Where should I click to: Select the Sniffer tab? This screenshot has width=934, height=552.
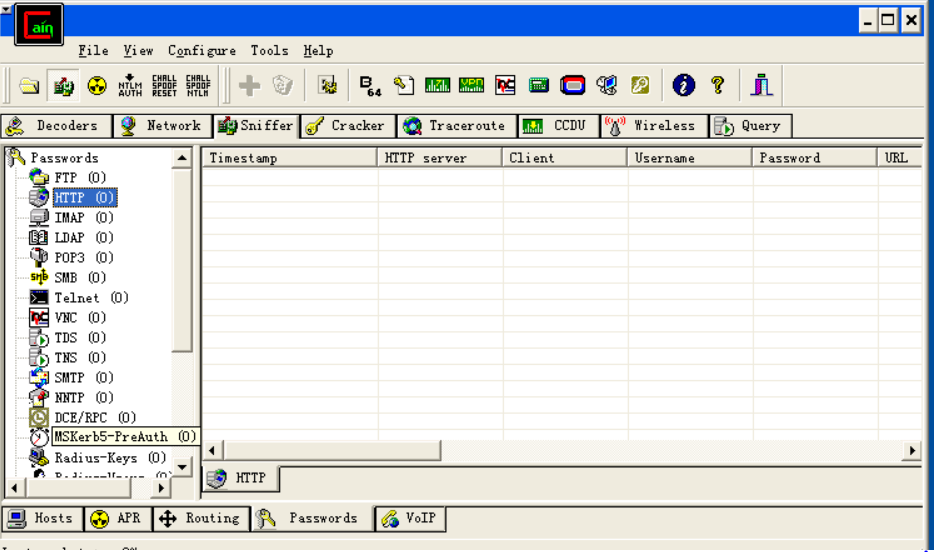click(256, 126)
